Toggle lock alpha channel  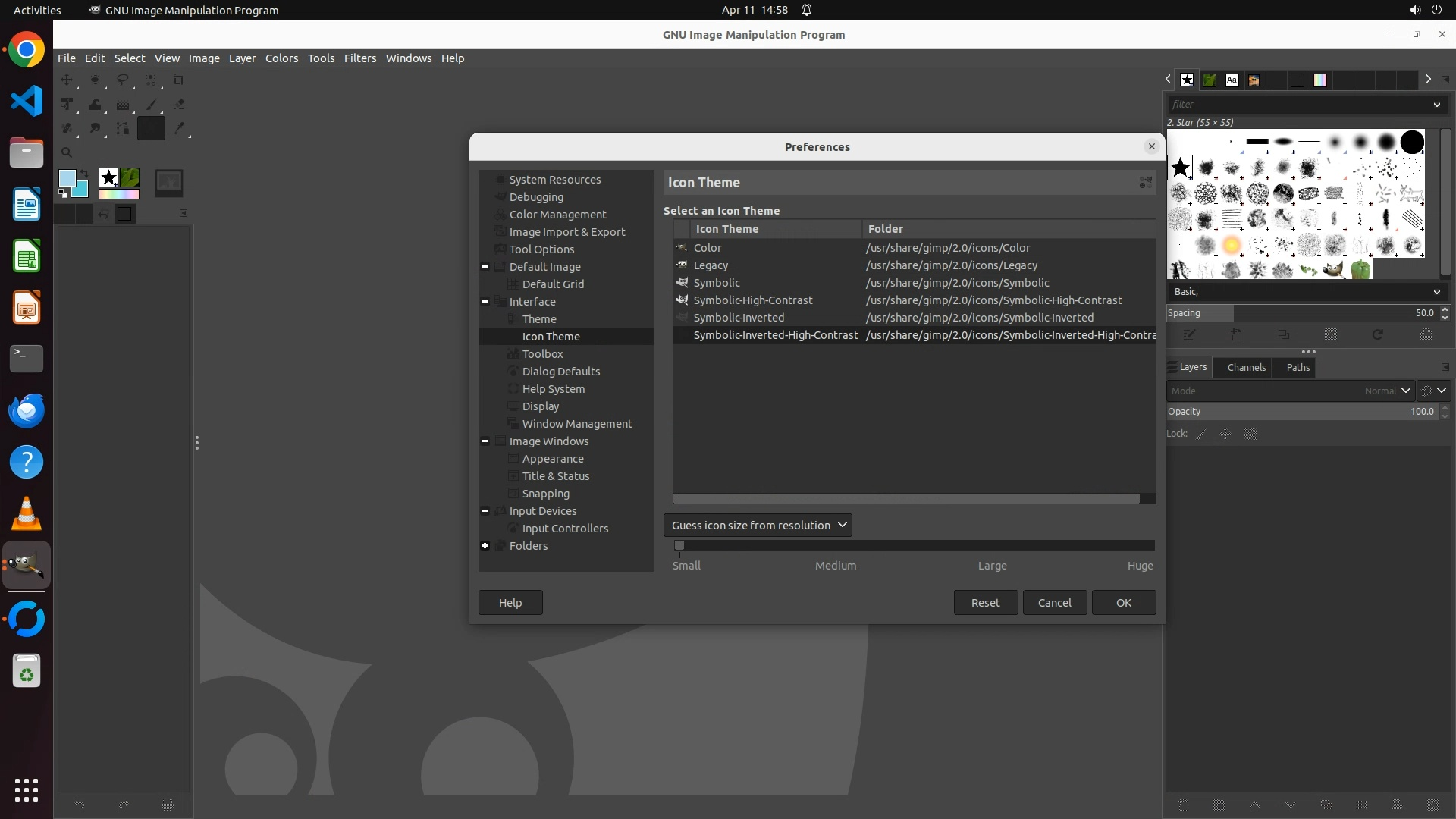pyautogui.click(x=1250, y=434)
